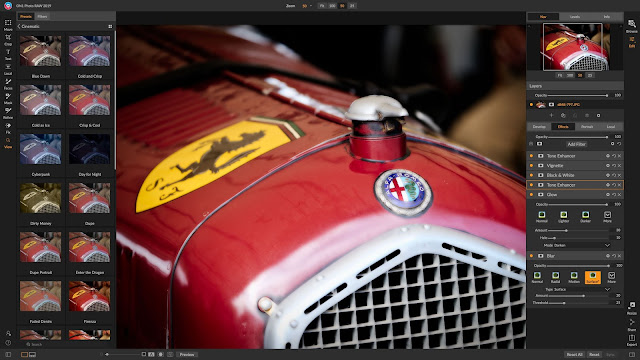Reset the Vignette filter settings
The width and height of the screenshot is (640, 360).
(613, 166)
